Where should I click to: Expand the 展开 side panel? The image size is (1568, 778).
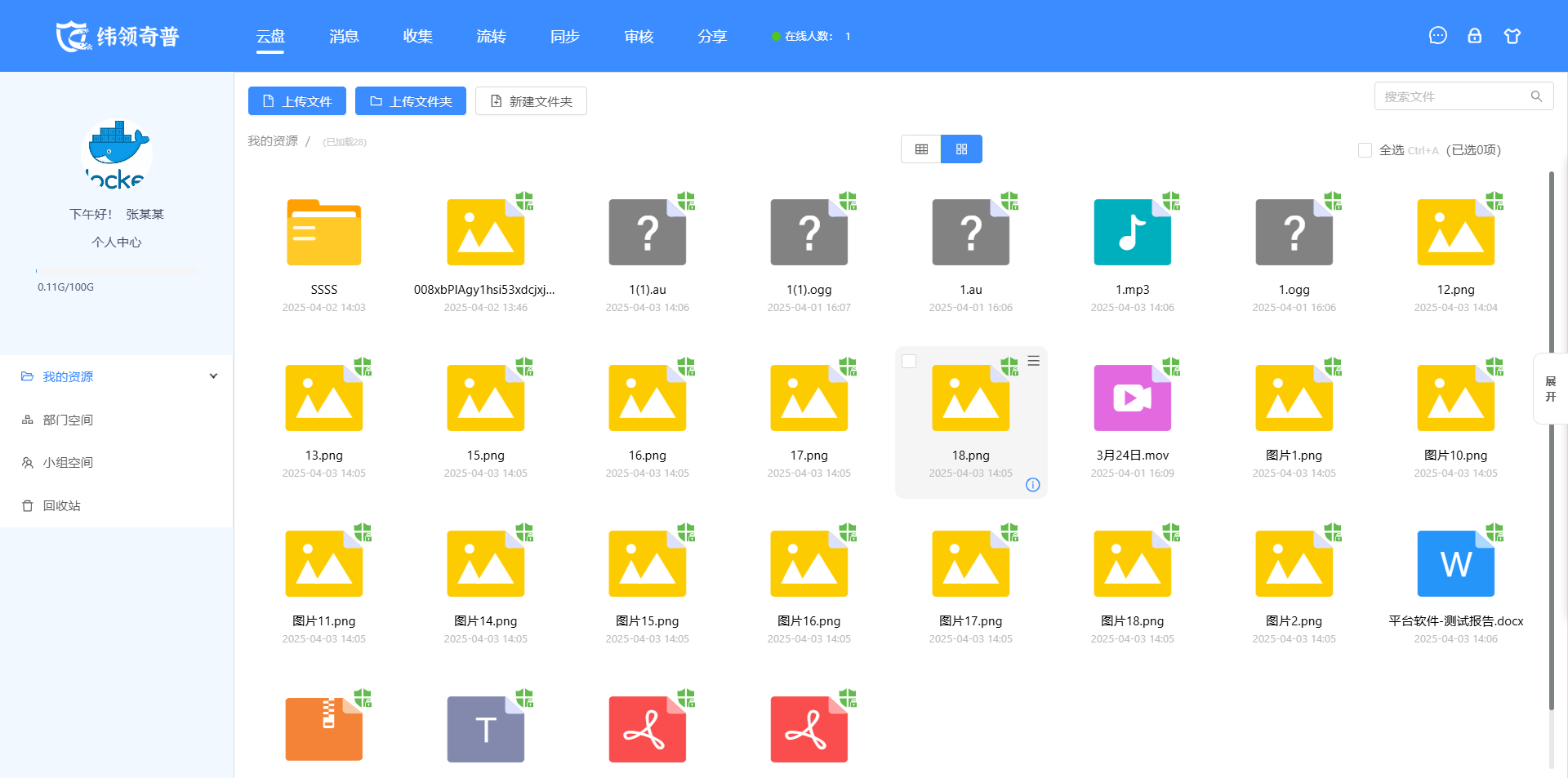point(1550,389)
